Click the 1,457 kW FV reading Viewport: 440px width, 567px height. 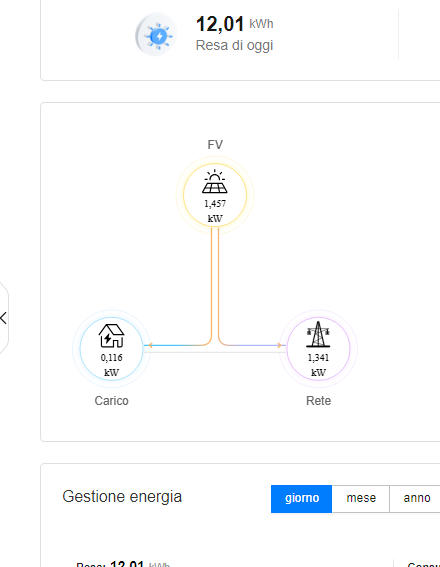coord(215,211)
